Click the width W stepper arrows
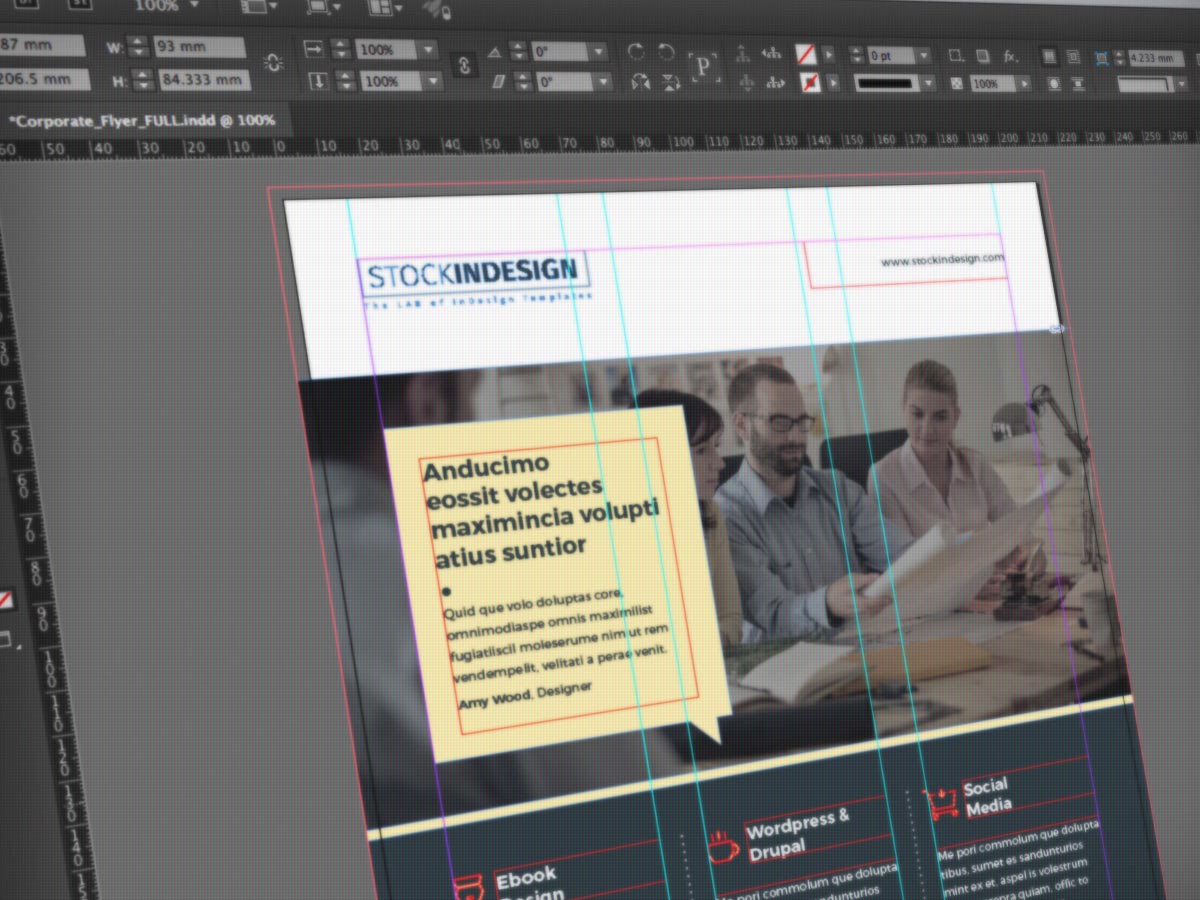 click(x=138, y=46)
